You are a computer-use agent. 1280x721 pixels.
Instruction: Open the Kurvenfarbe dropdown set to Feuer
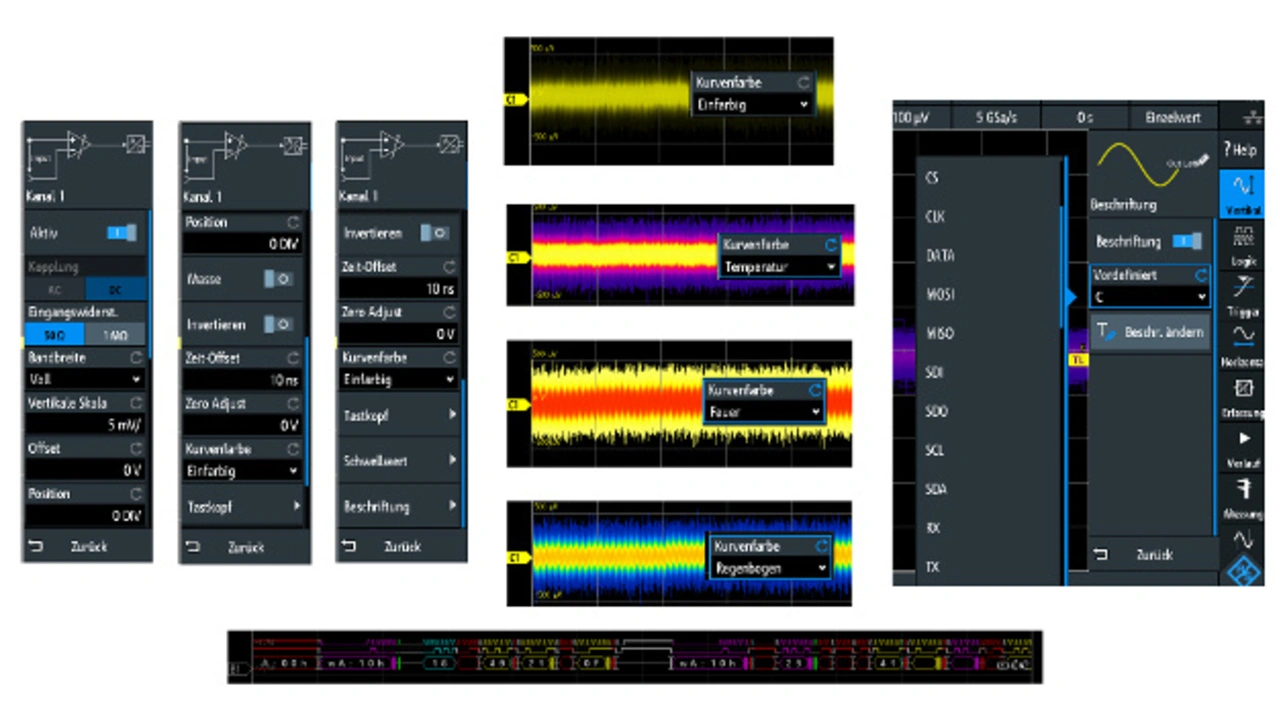click(764, 412)
